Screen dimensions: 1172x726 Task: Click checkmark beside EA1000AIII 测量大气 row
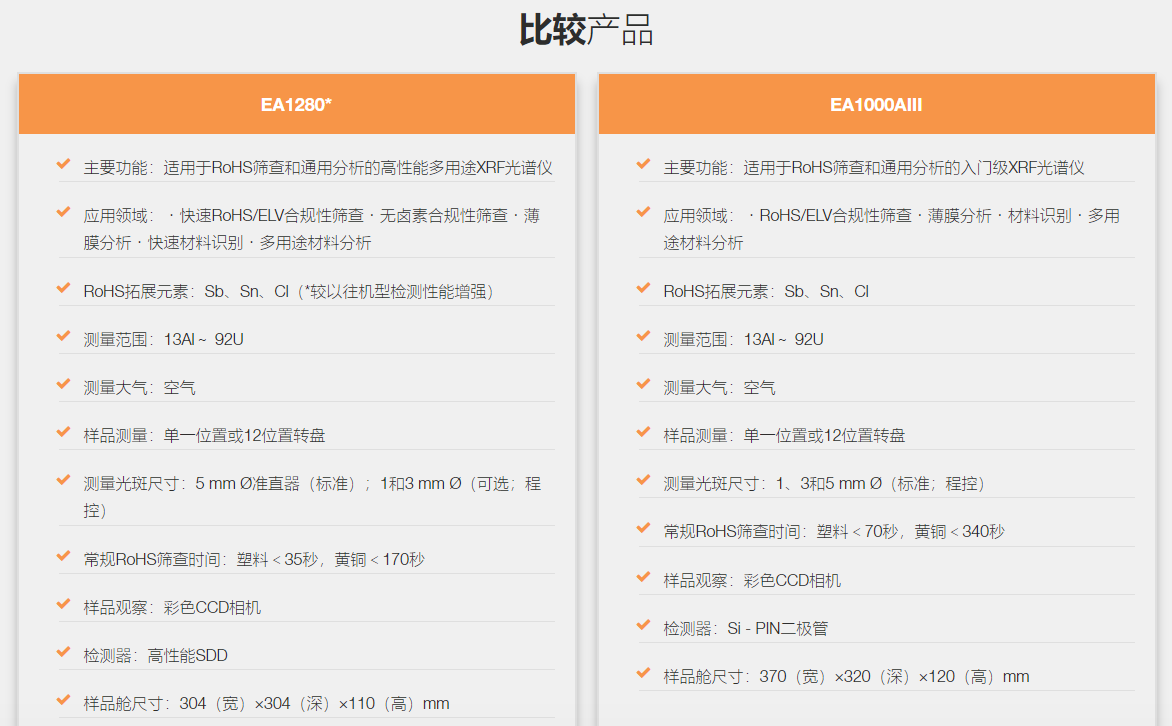point(644,384)
